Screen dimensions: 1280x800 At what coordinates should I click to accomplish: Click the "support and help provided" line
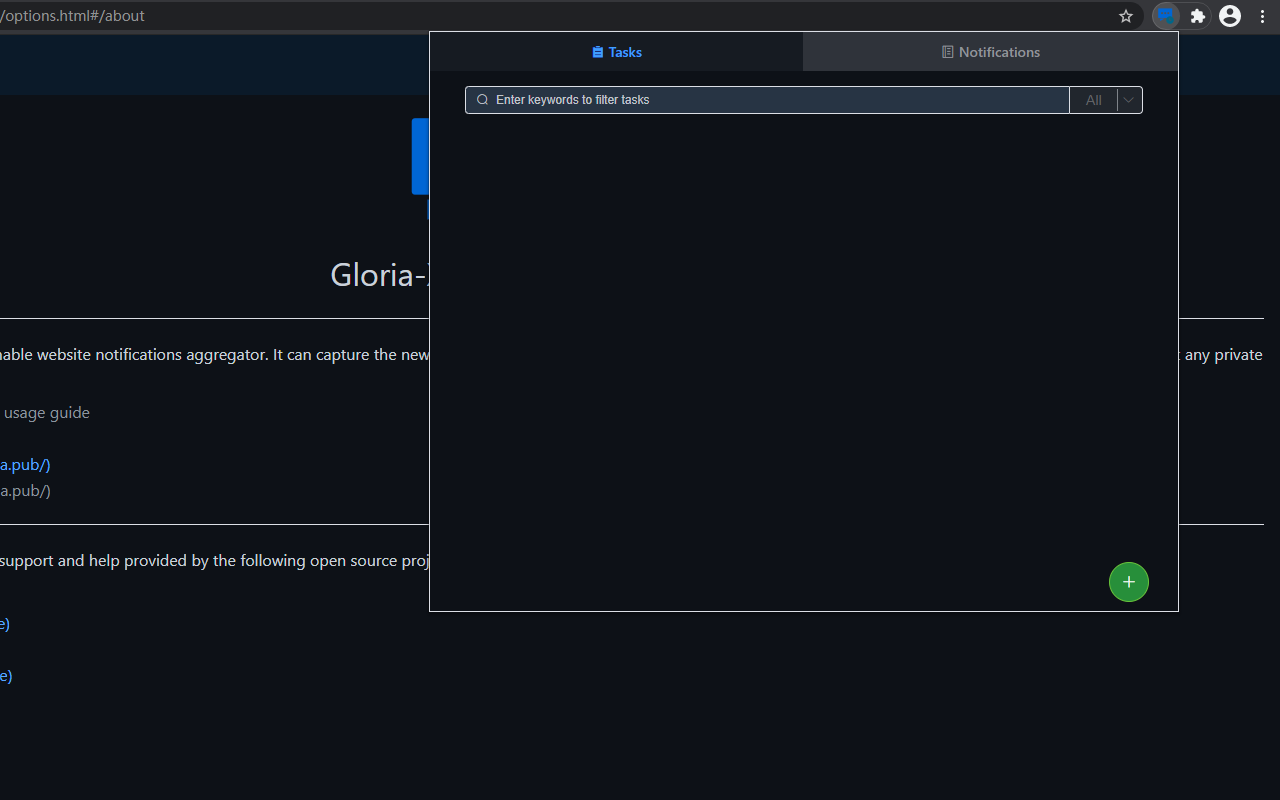[215, 561]
